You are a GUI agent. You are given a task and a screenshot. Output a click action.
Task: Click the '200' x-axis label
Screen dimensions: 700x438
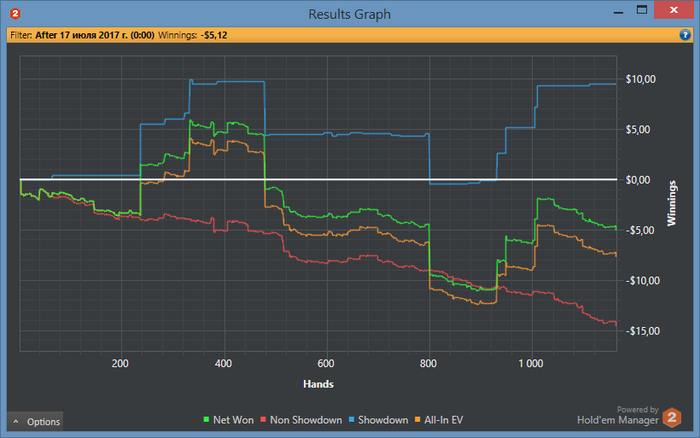pos(120,363)
